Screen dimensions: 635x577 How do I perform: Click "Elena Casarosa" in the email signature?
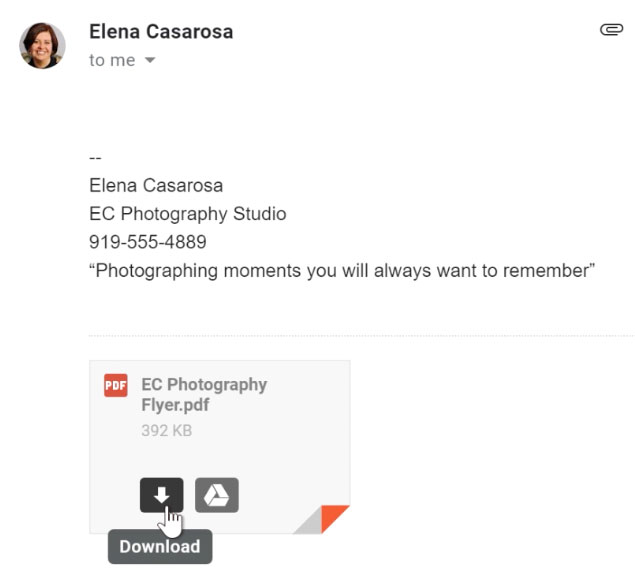point(156,186)
